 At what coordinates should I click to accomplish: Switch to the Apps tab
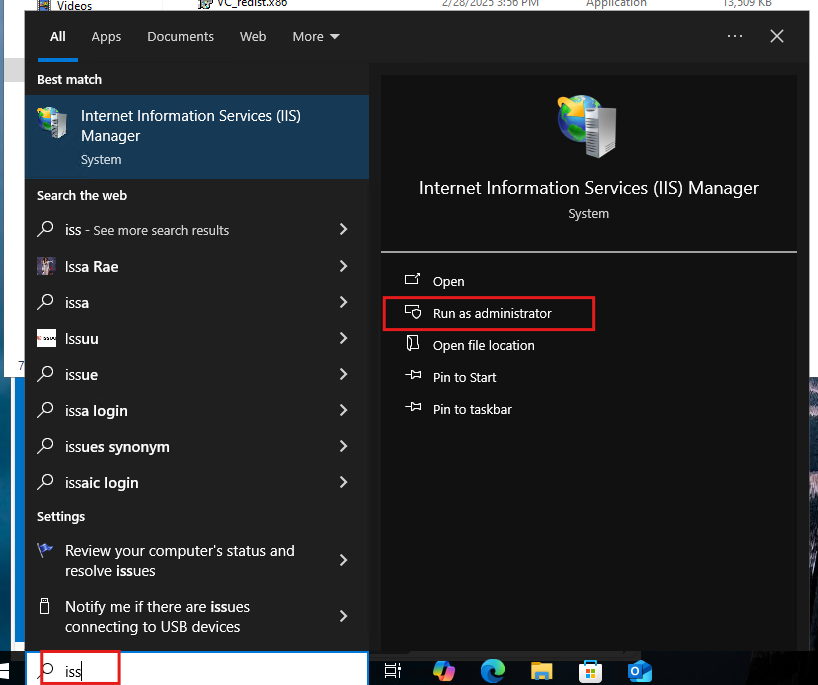click(x=106, y=37)
